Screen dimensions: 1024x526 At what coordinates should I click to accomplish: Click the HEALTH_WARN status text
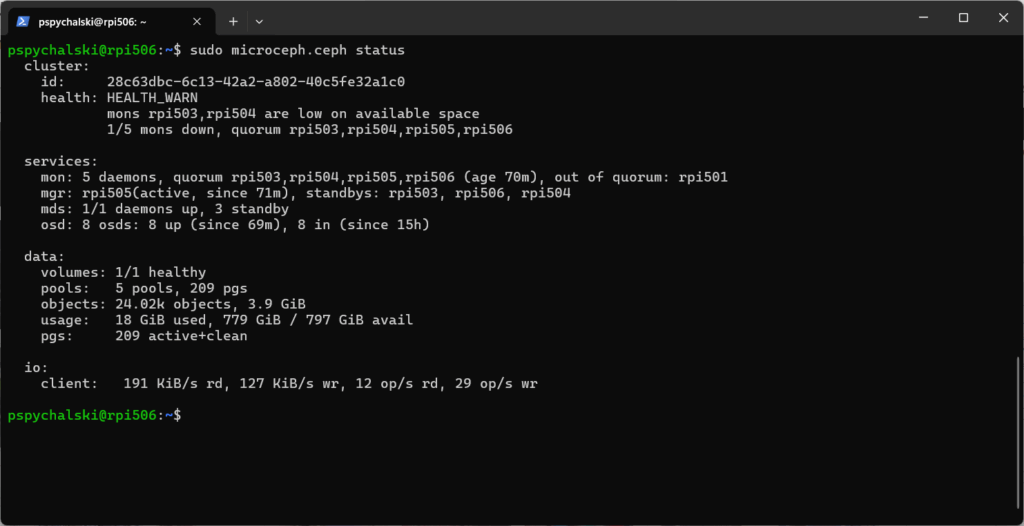[x=152, y=98]
